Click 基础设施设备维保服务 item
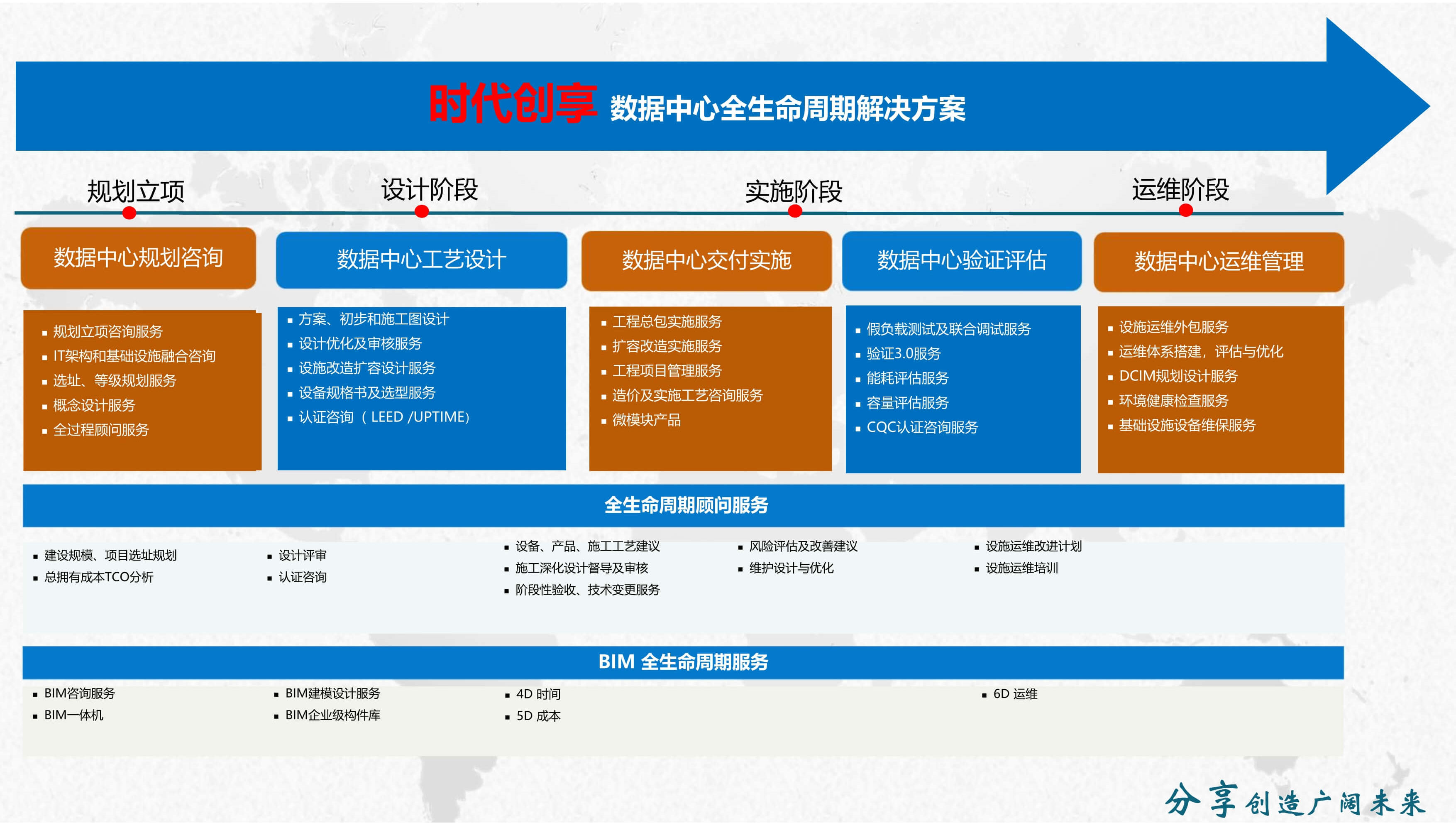Screen dimensions: 1456x823 pyautogui.click(x=1187, y=425)
